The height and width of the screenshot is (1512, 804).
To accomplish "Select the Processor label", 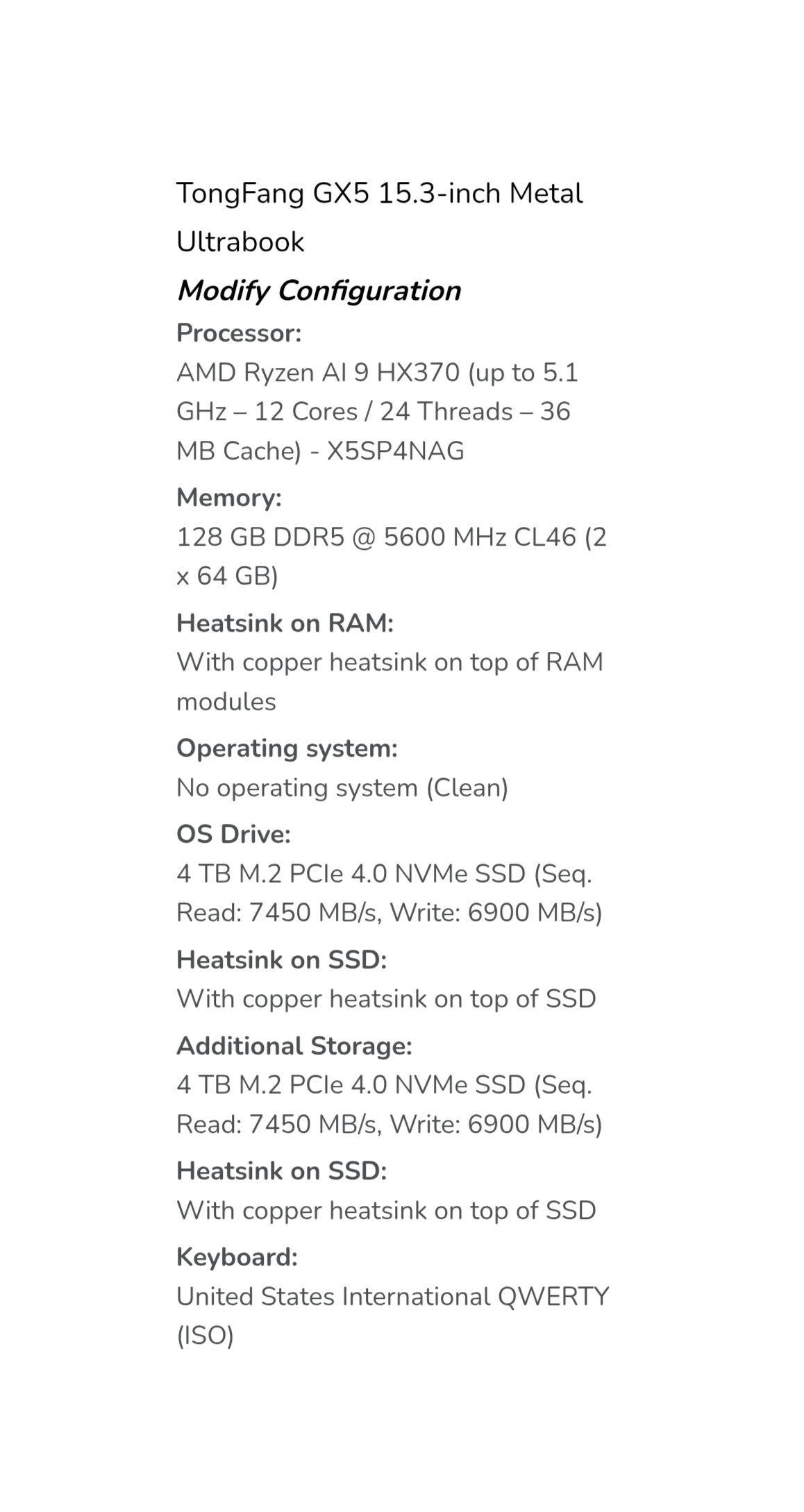I will click(239, 333).
